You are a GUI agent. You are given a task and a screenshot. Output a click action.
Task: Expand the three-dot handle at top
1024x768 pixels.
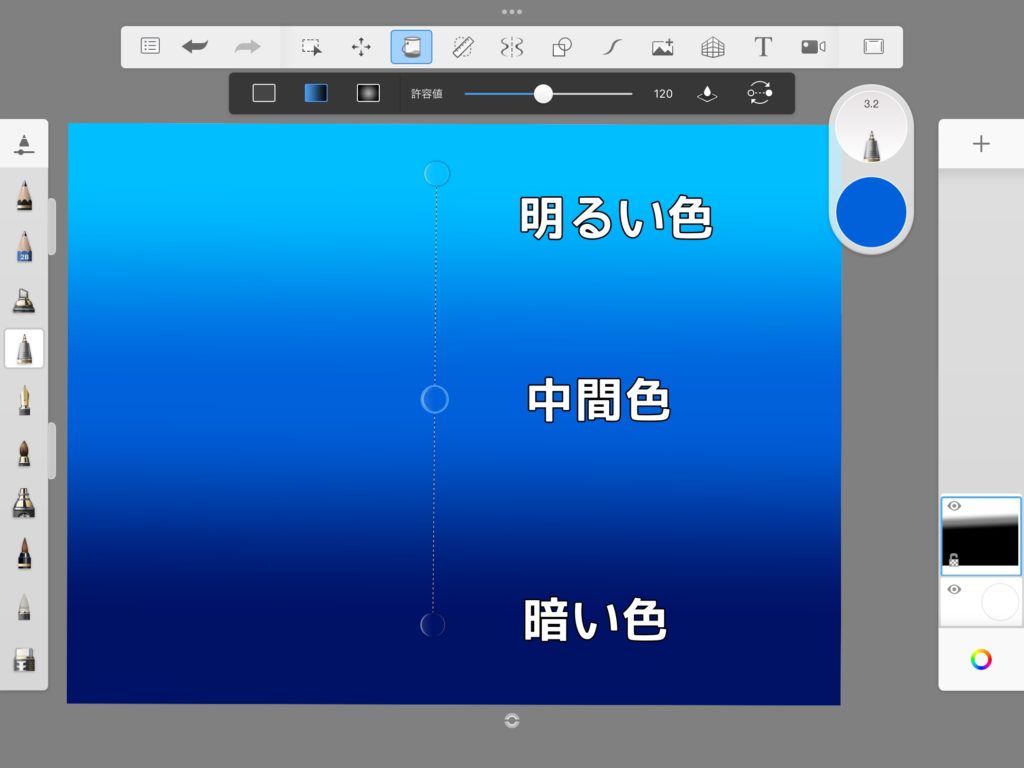coord(511,12)
